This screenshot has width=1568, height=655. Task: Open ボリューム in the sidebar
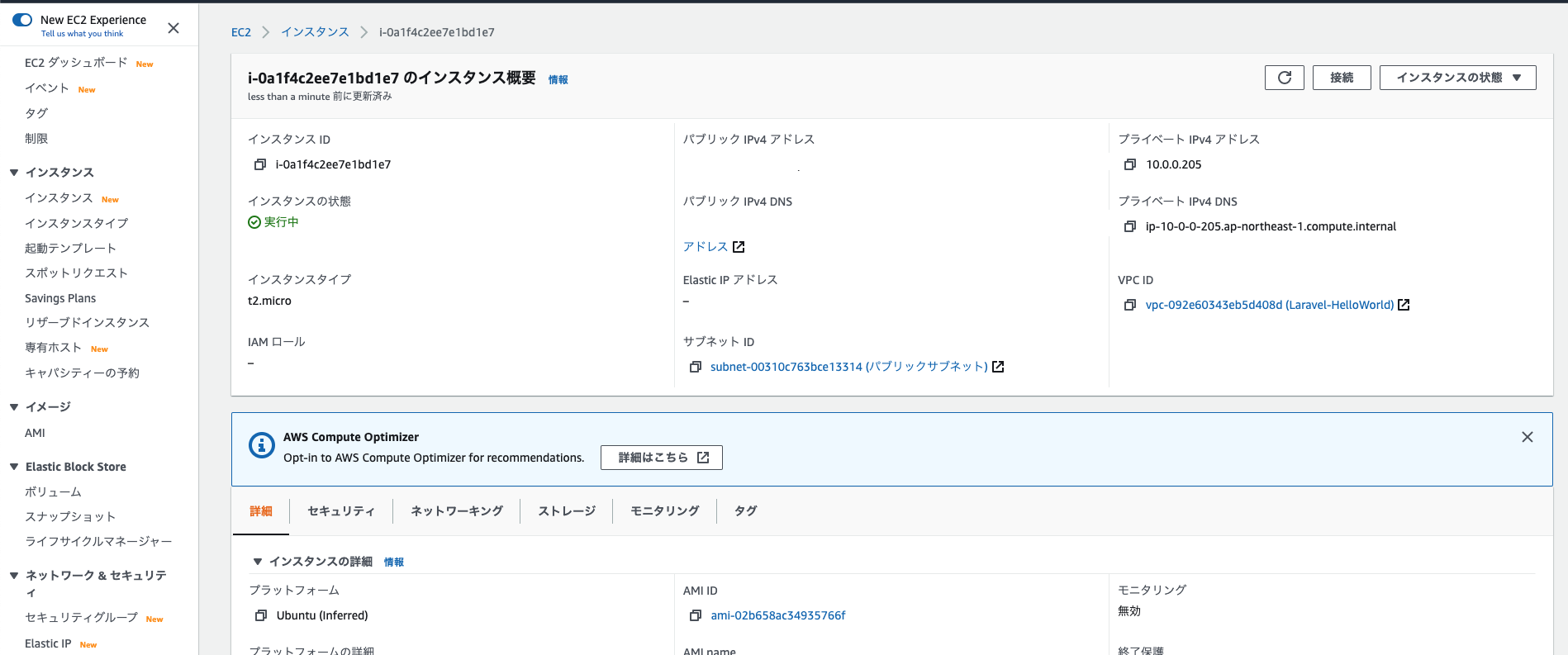53,492
